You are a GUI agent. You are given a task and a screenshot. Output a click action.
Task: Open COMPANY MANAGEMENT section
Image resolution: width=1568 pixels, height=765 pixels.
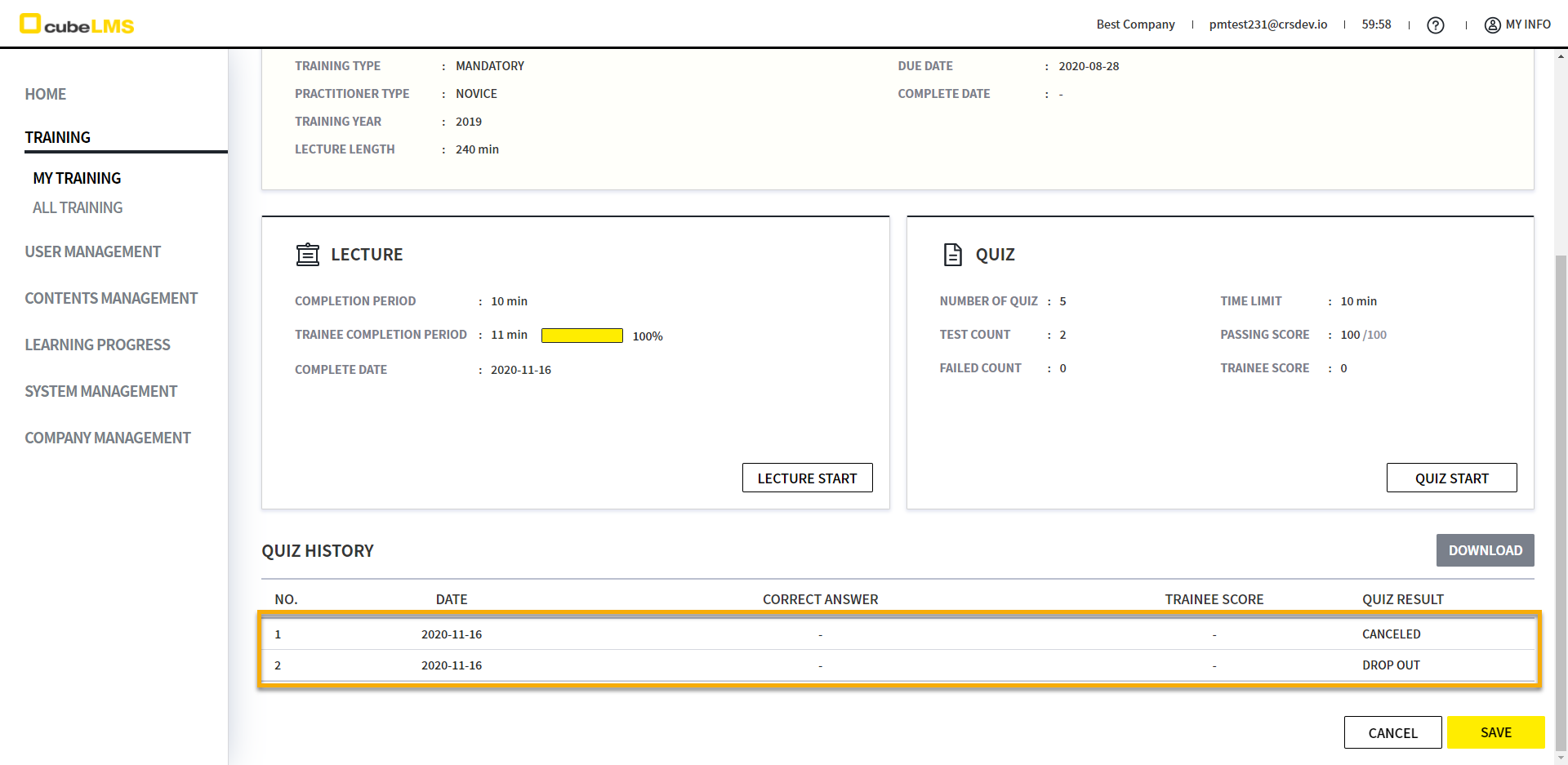(x=107, y=438)
